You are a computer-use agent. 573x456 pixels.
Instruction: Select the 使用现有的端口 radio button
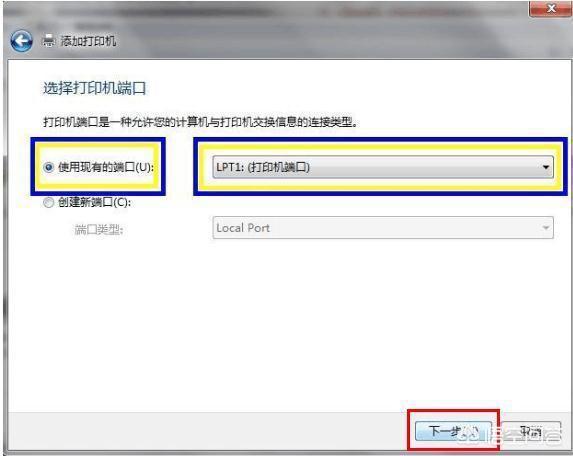click(x=48, y=167)
